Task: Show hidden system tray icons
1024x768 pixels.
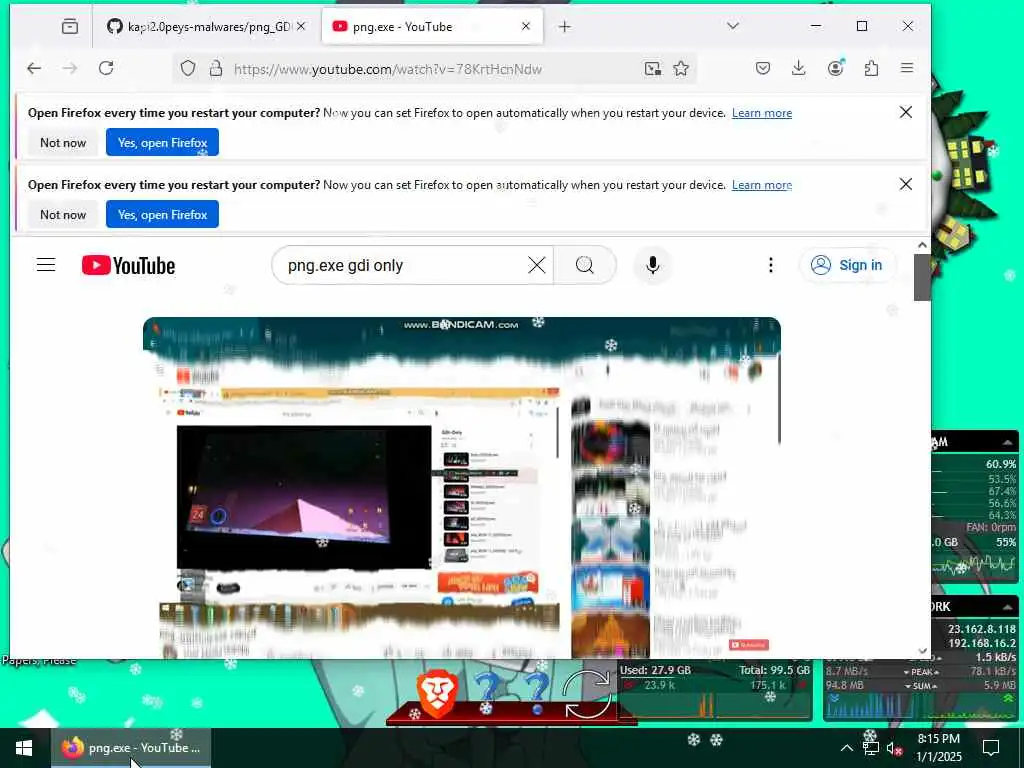Action: (846, 748)
